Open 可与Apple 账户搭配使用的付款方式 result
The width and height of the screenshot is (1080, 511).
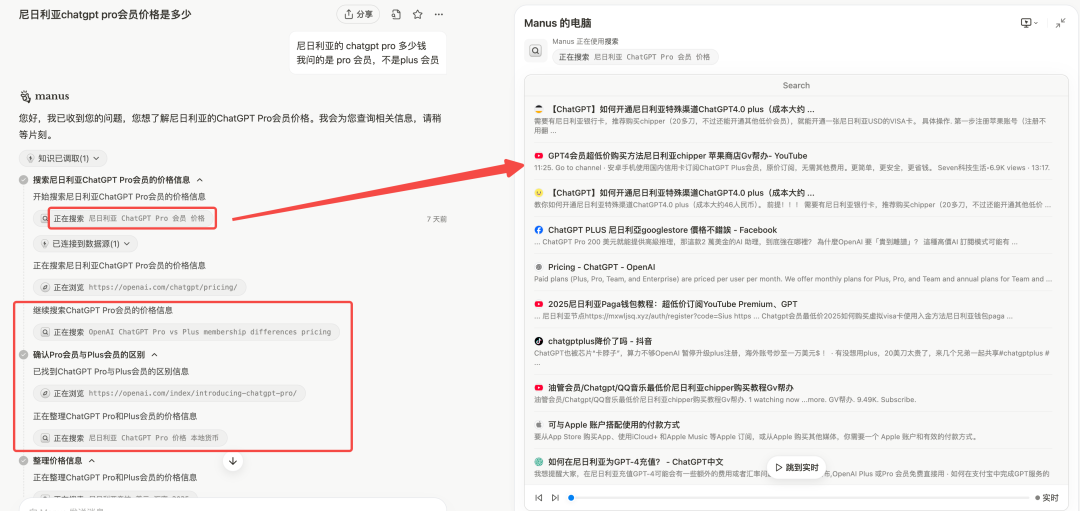(x=614, y=424)
